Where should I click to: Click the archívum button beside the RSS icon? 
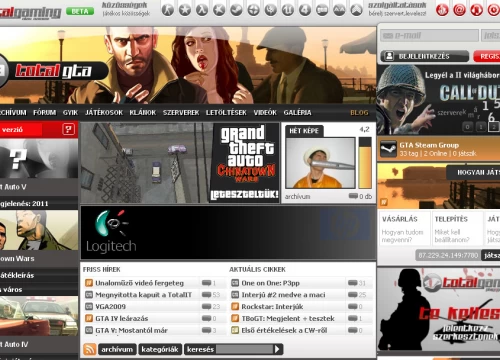pos(117,349)
